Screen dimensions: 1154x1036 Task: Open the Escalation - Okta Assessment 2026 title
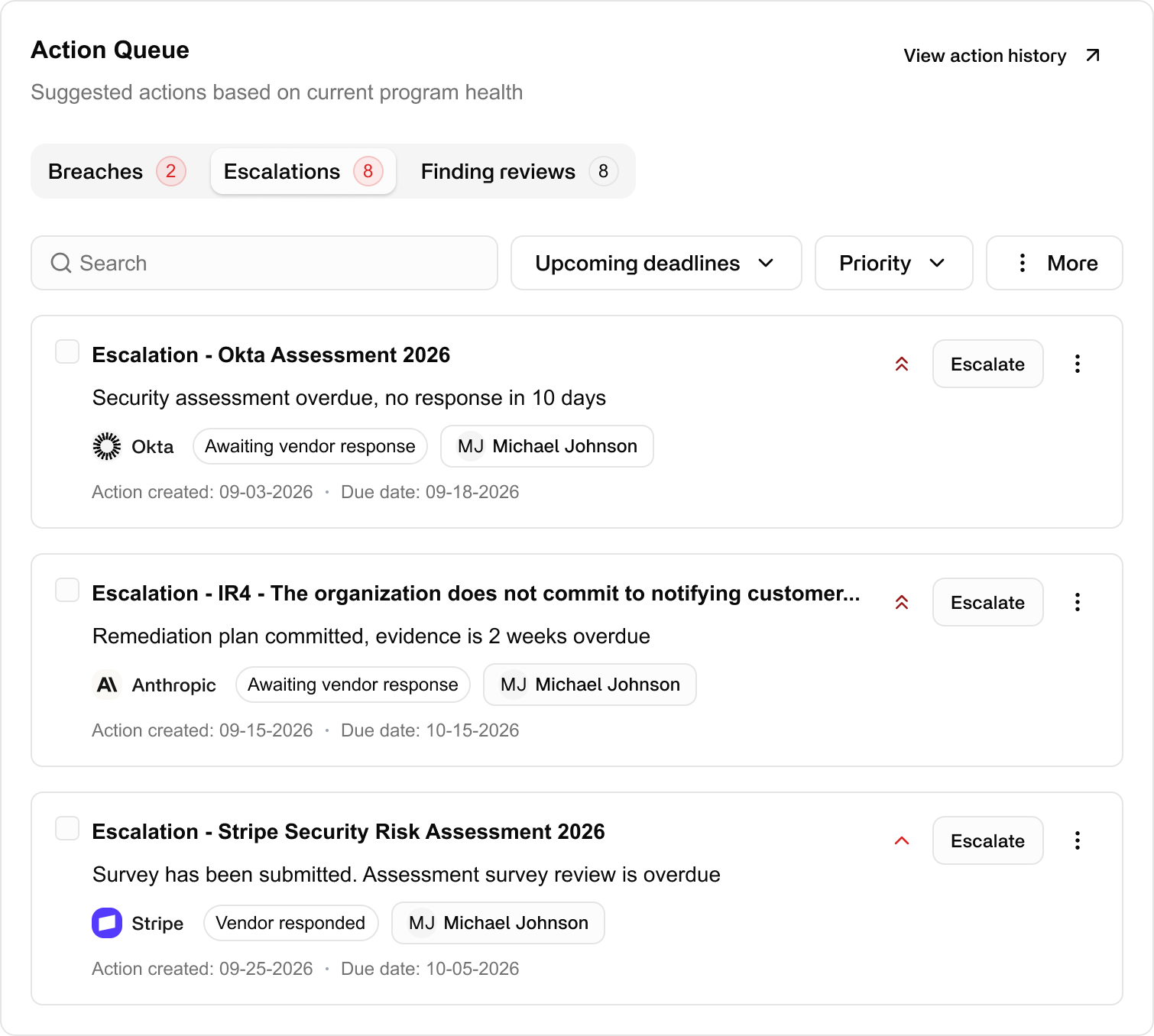[271, 355]
